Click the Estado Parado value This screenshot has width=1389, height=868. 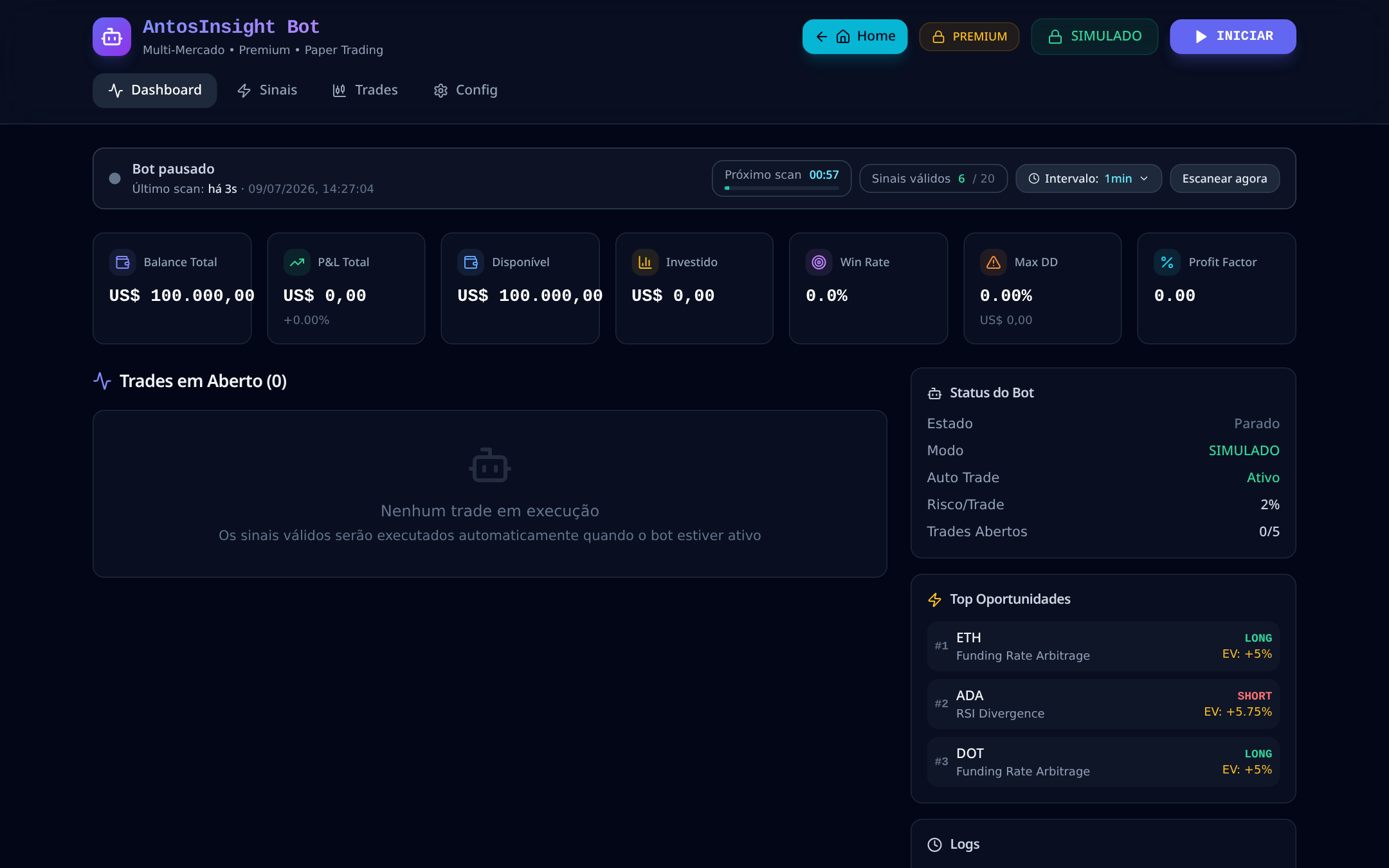[1257, 424]
